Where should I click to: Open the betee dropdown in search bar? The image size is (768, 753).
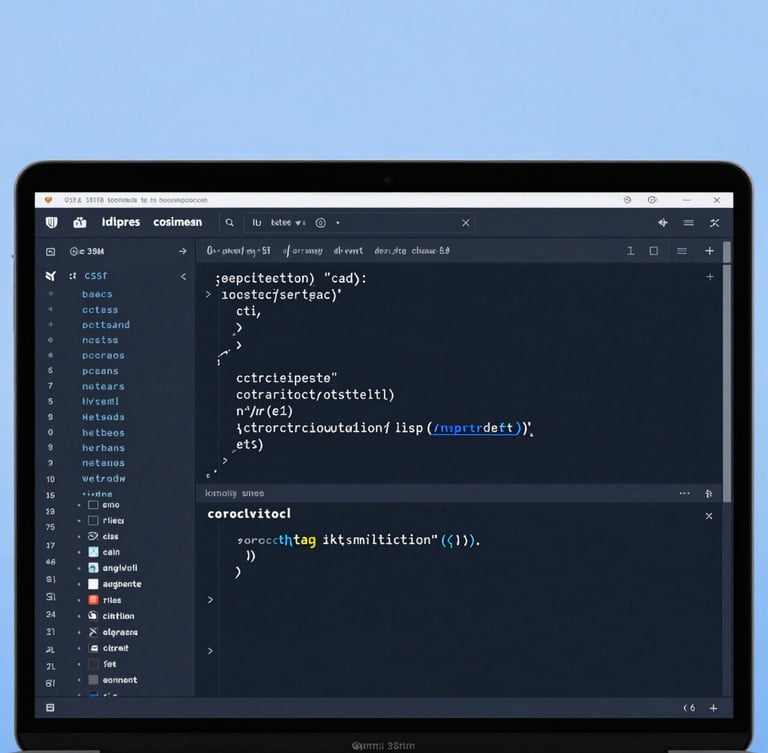(x=288, y=223)
